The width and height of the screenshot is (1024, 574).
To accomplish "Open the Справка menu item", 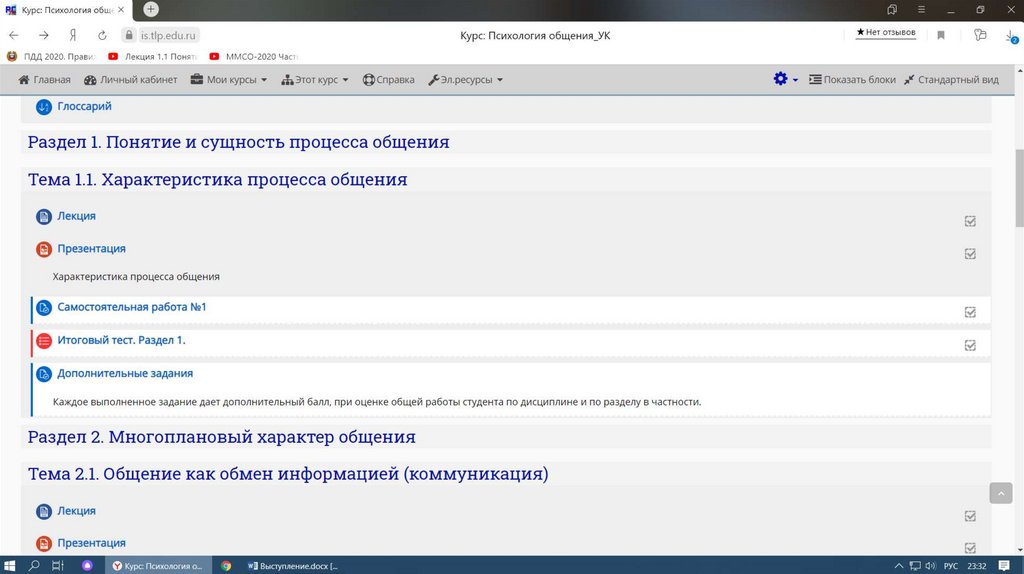I will (x=388, y=80).
